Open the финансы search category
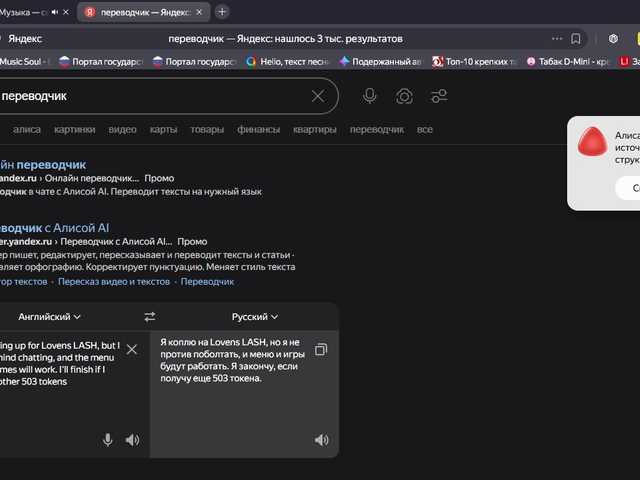This screenshot has height=480, width=640. pos(258,130)
